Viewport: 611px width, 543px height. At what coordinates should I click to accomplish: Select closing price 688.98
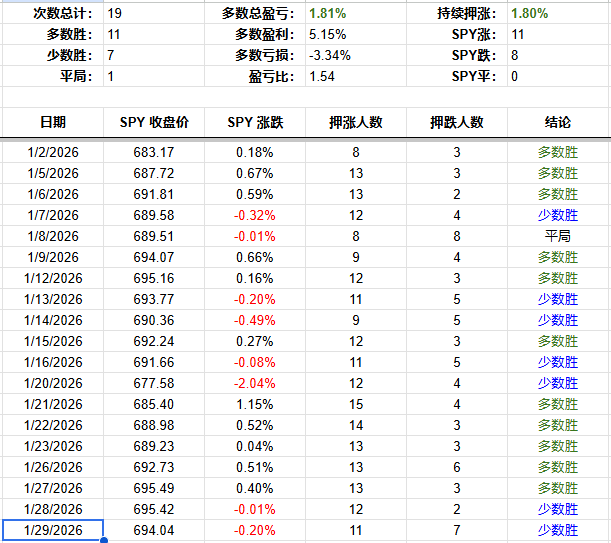click(x=154, y=425)
